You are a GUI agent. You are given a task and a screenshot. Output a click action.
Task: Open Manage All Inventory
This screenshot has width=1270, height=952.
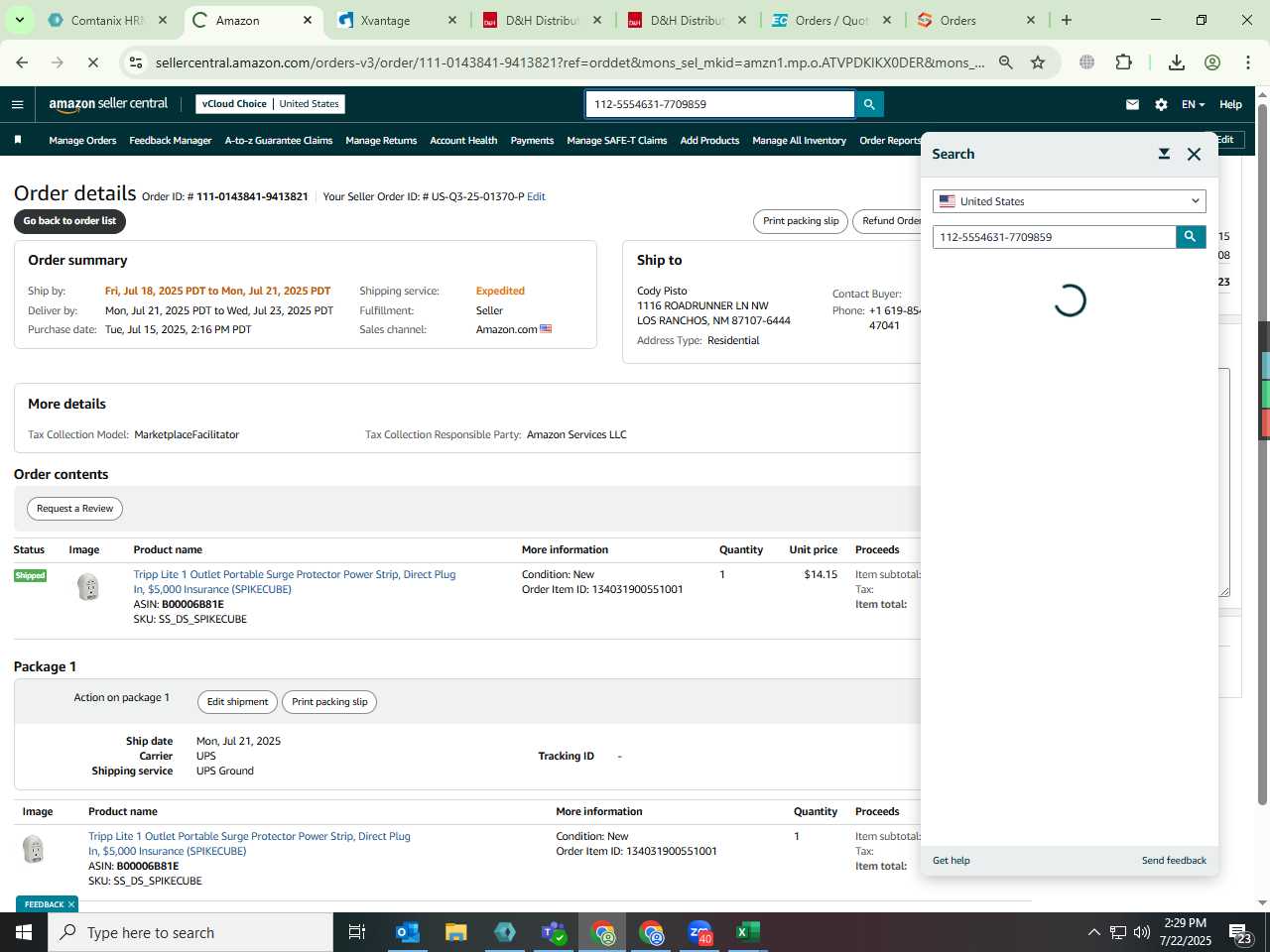click(799, 141)
